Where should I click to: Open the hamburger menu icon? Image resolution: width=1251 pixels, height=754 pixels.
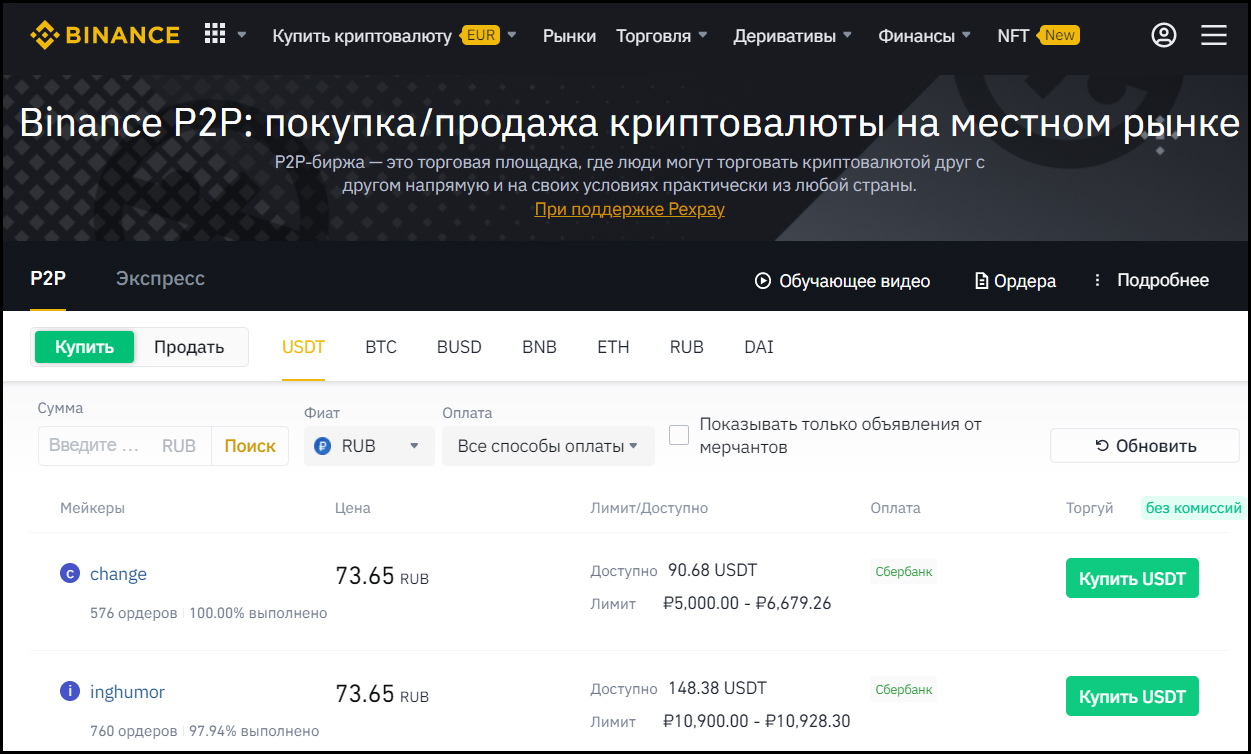click(x=1214, y=35)
